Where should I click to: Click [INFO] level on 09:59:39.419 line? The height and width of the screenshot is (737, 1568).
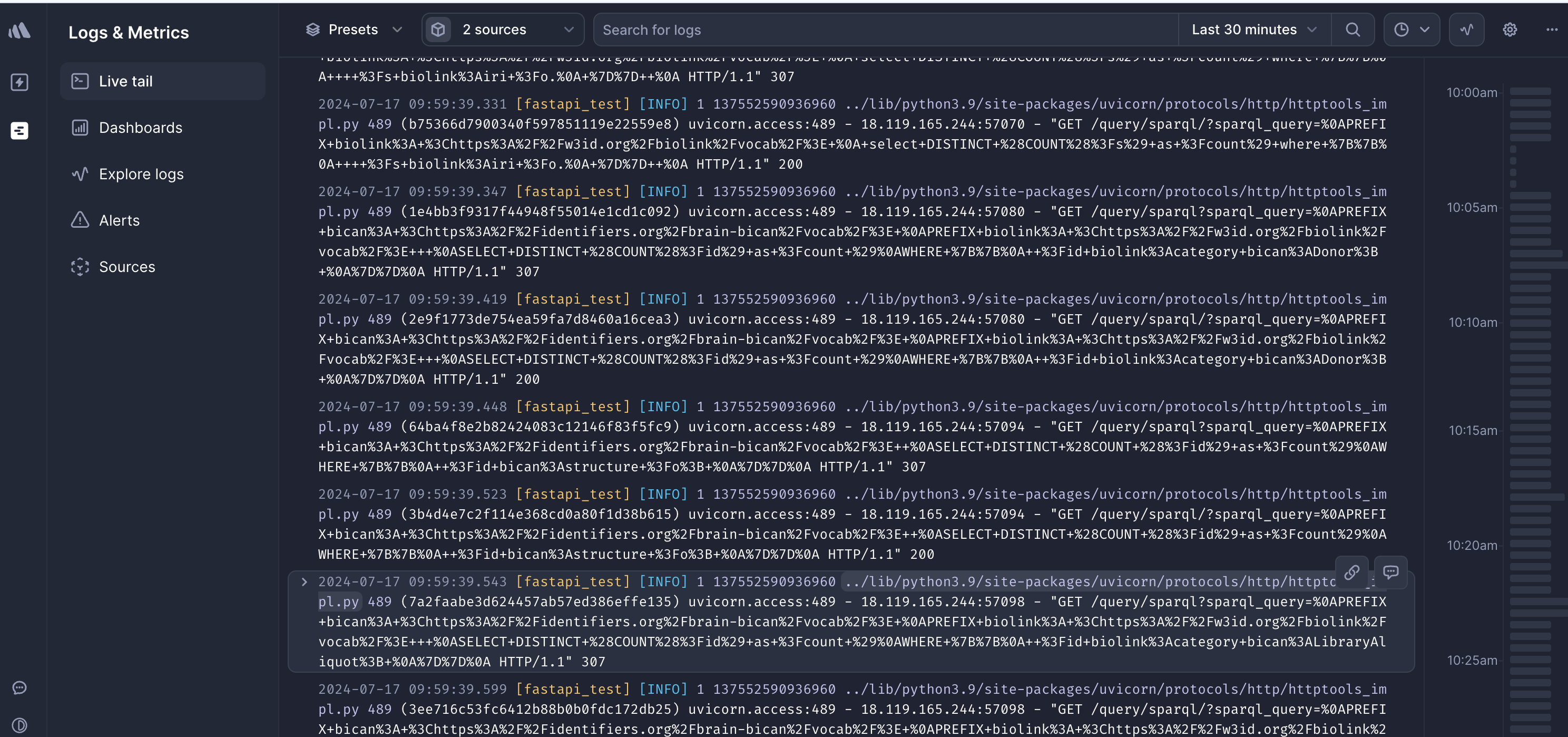pos(663,299)
